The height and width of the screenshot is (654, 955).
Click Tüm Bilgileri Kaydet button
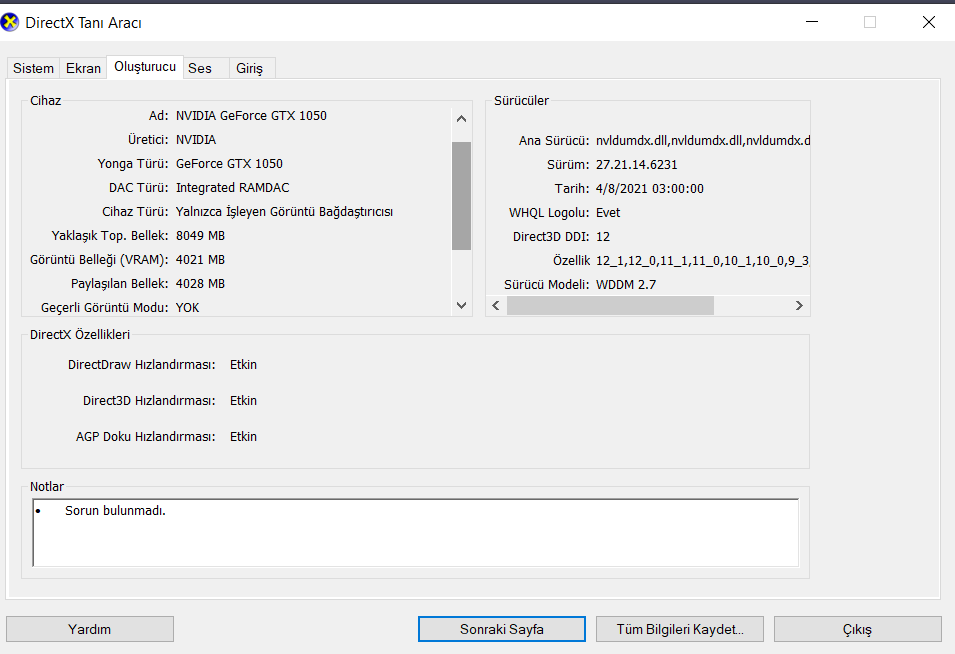680,629
